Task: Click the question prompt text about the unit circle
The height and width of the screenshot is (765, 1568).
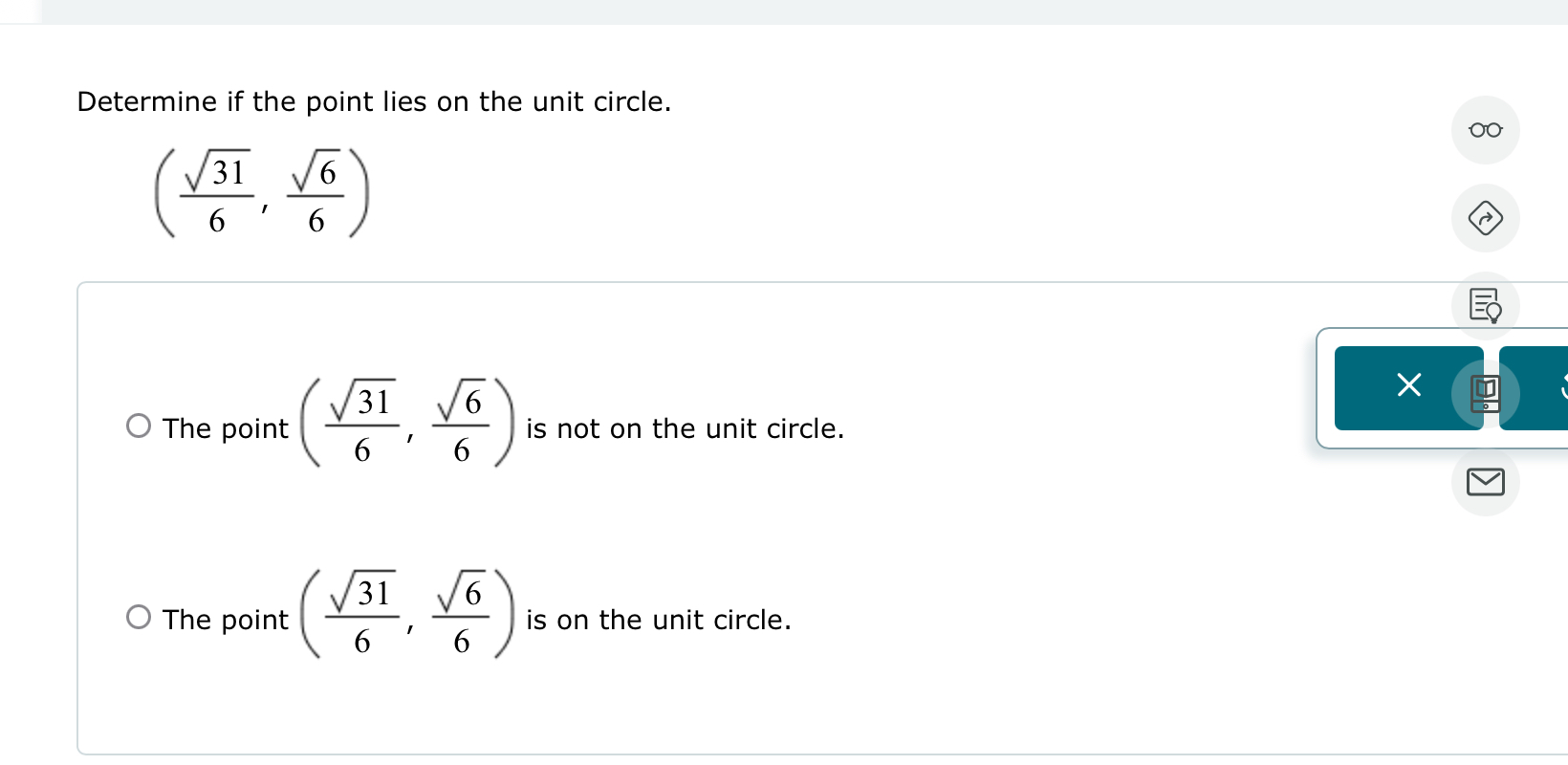Action: (x=373, y=102)
